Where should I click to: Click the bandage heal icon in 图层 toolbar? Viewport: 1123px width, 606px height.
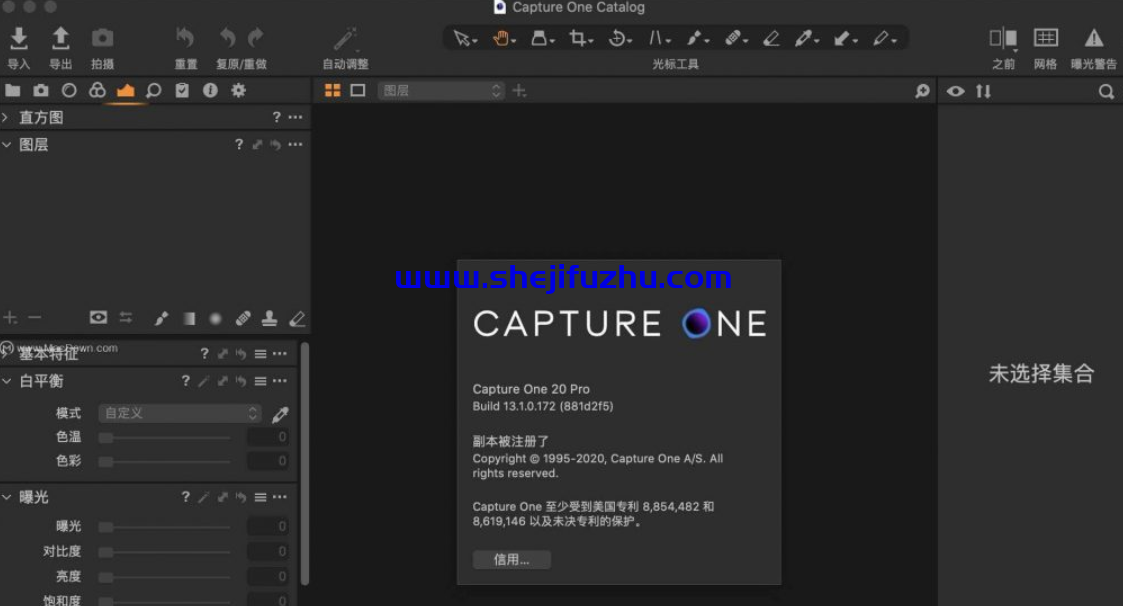[243, 318]
